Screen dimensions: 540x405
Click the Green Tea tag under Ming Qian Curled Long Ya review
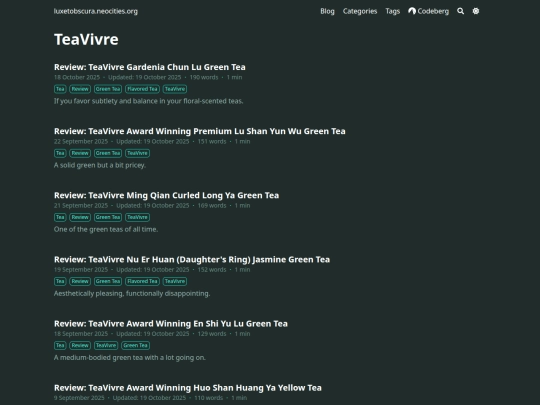(108, 217)
